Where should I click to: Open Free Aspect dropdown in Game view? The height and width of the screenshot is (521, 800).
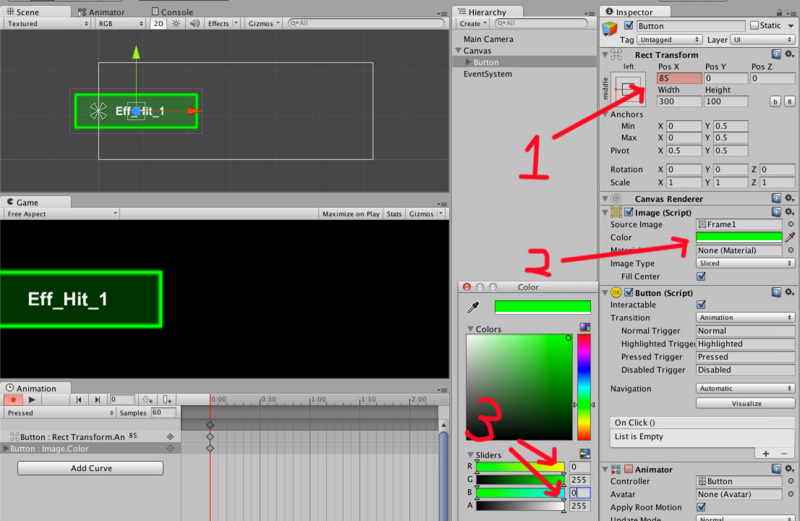tap(61, 214)
